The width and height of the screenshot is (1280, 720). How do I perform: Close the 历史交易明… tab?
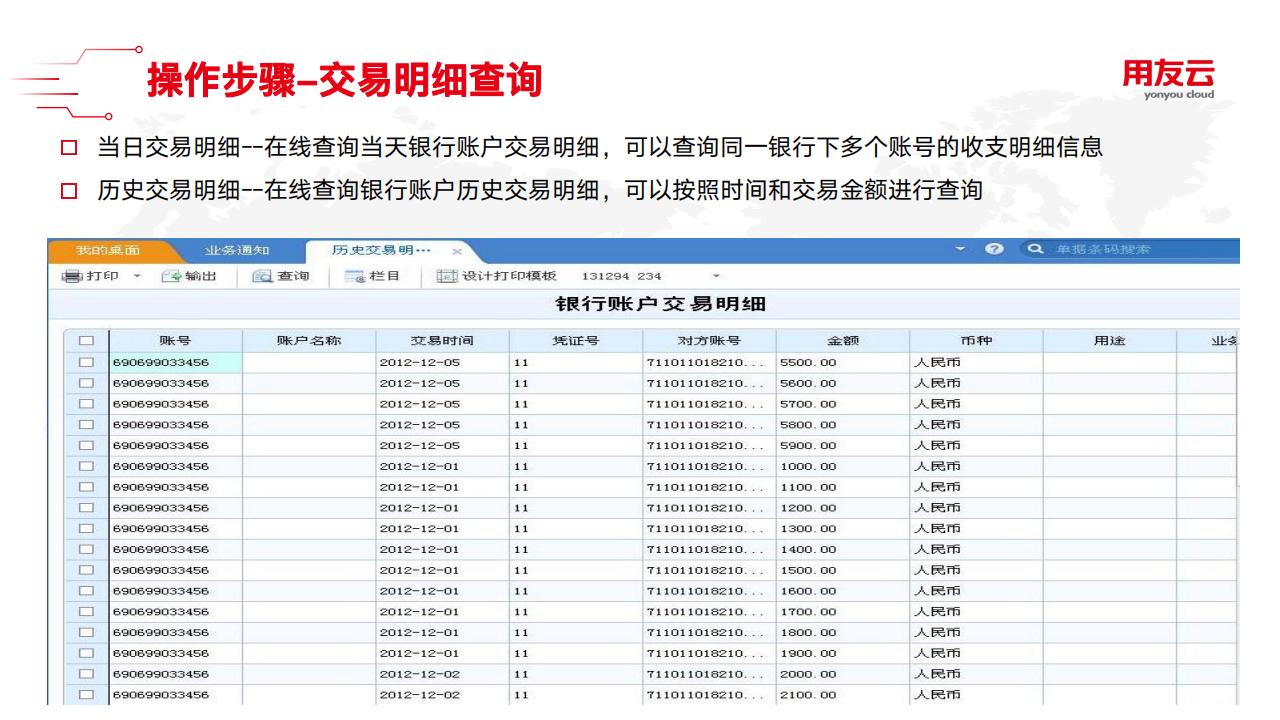pyautogui.click(x=456, y=250)
